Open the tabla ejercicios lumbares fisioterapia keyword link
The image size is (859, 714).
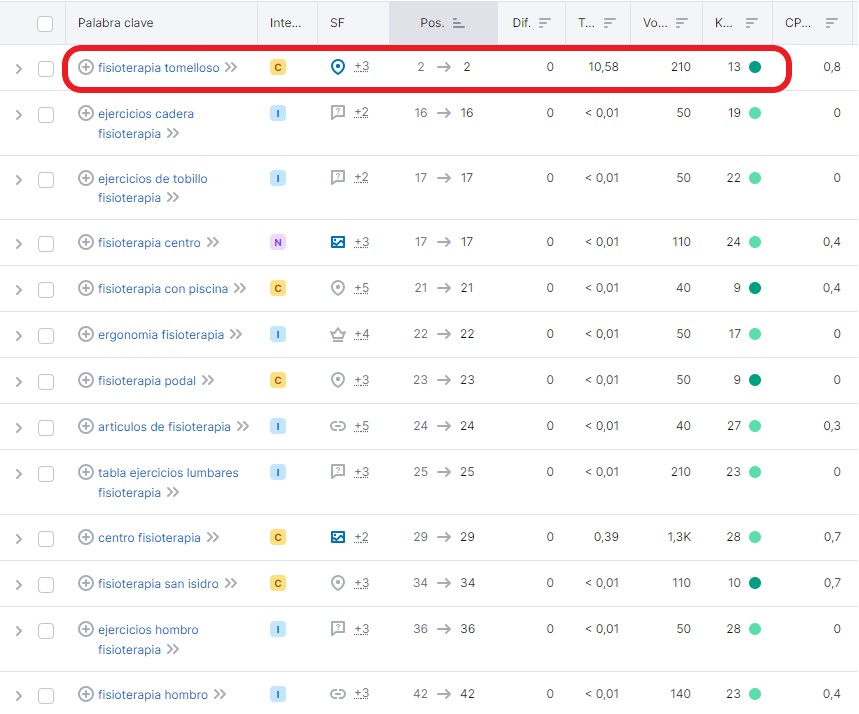point(168,472)
